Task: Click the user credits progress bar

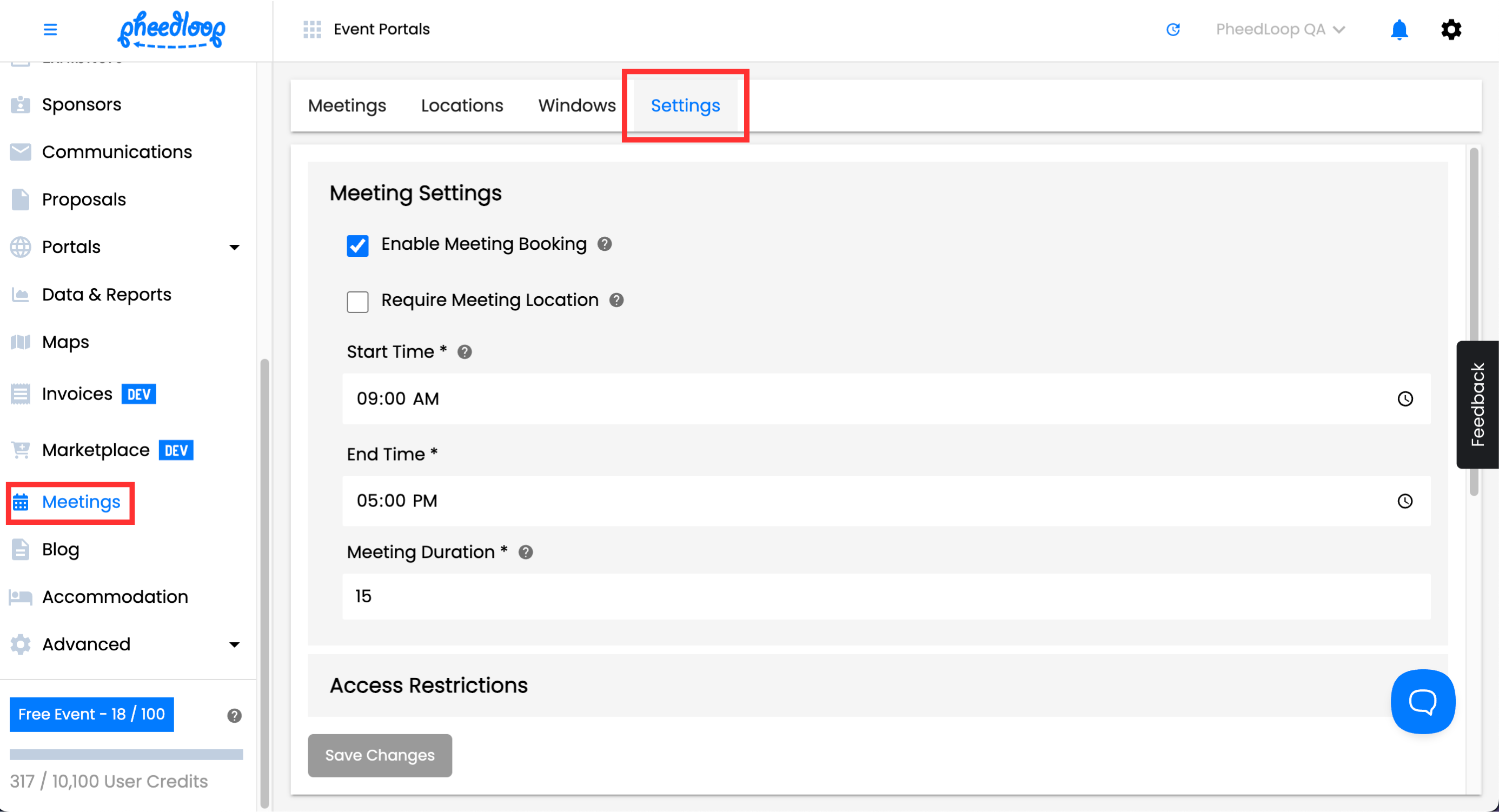Action: tap(127, 754)
